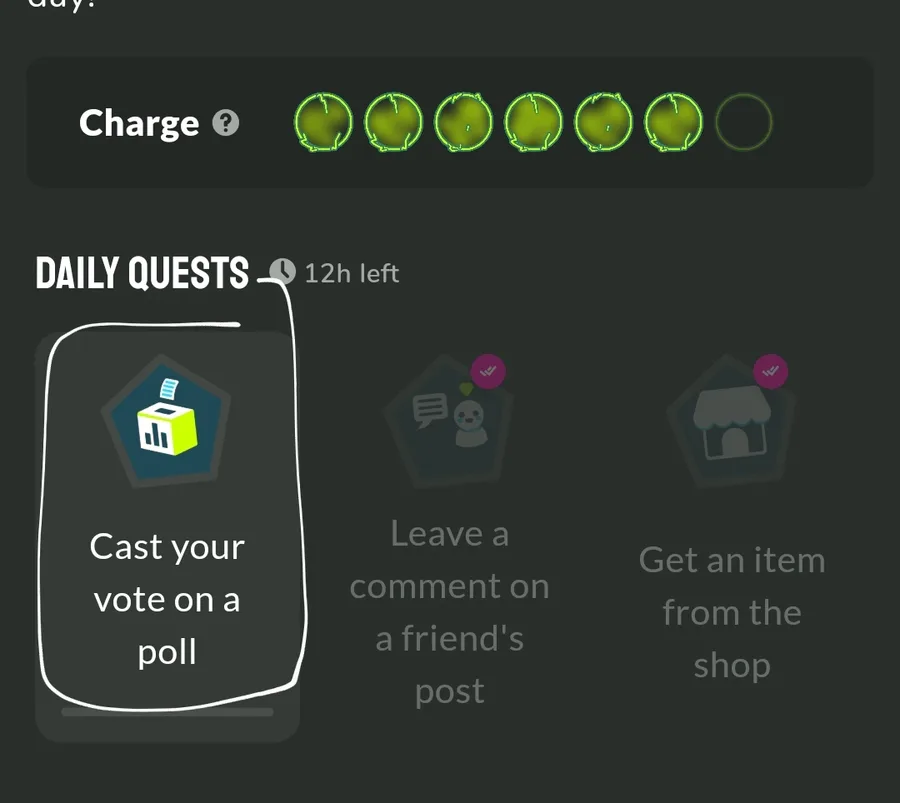
Task: Click the sixth filled charge orb
Action: [x=674, y=123]
